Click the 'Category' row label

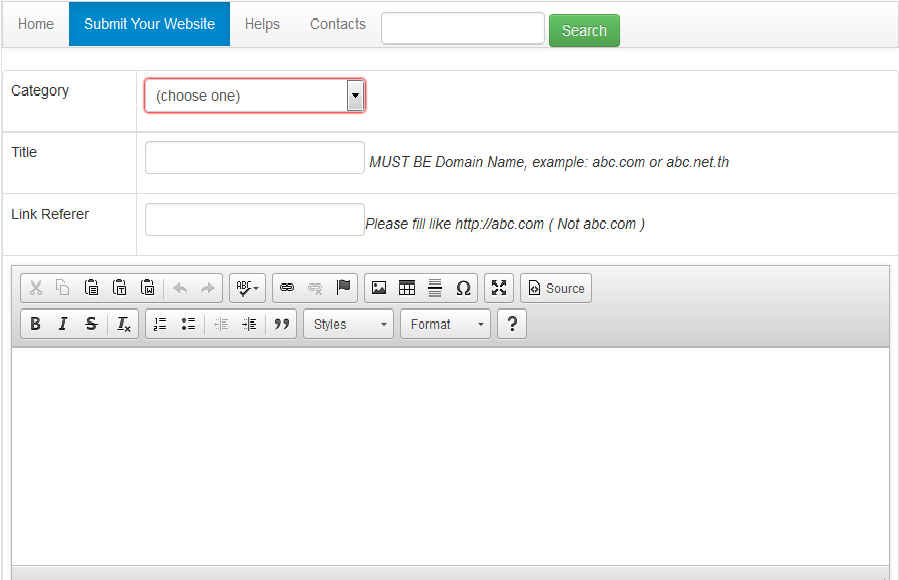40,91
